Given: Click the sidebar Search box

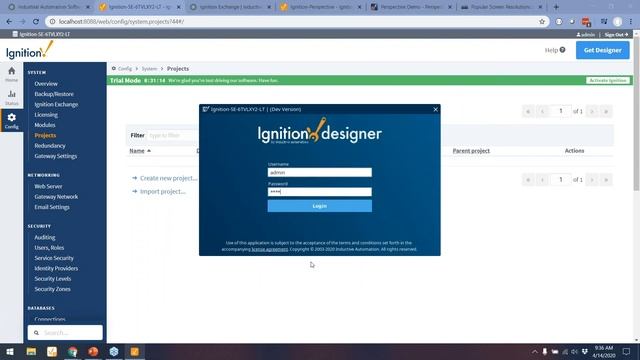Looking at the screenshot, I should pyautogui.click(x=65, y=333).
